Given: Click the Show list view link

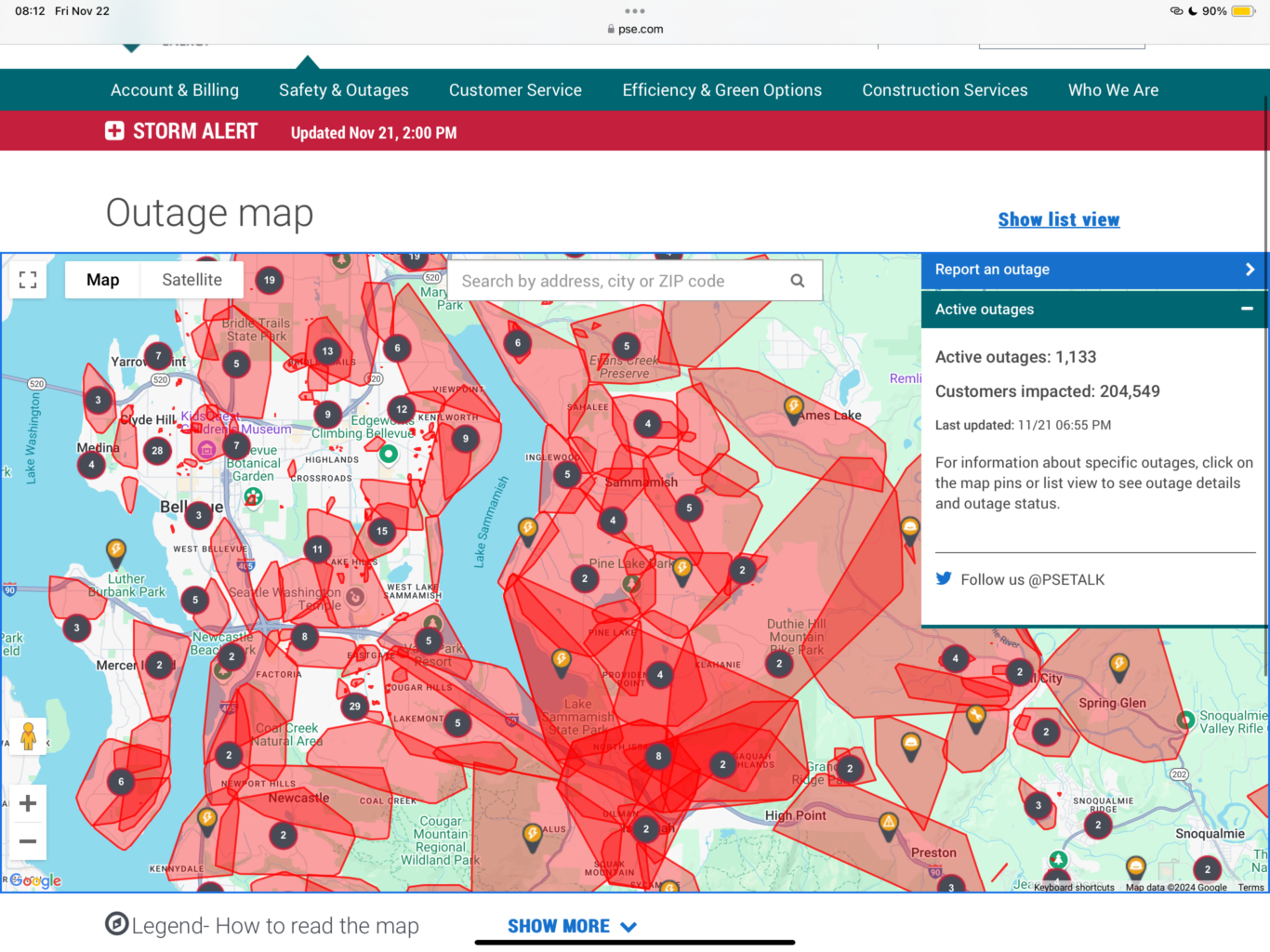Looking at the screenshot, I should point(1058,219).
